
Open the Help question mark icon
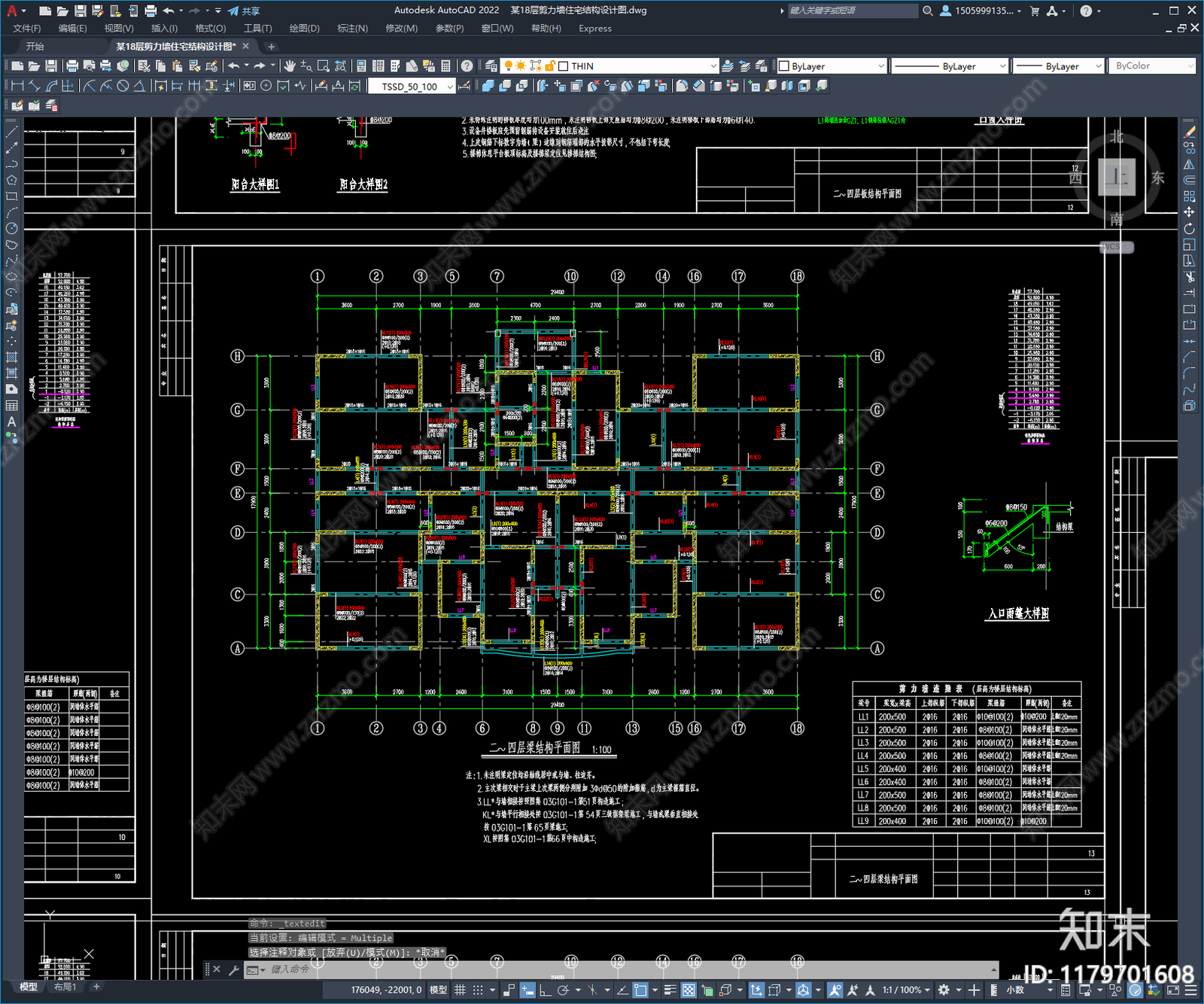467,66
